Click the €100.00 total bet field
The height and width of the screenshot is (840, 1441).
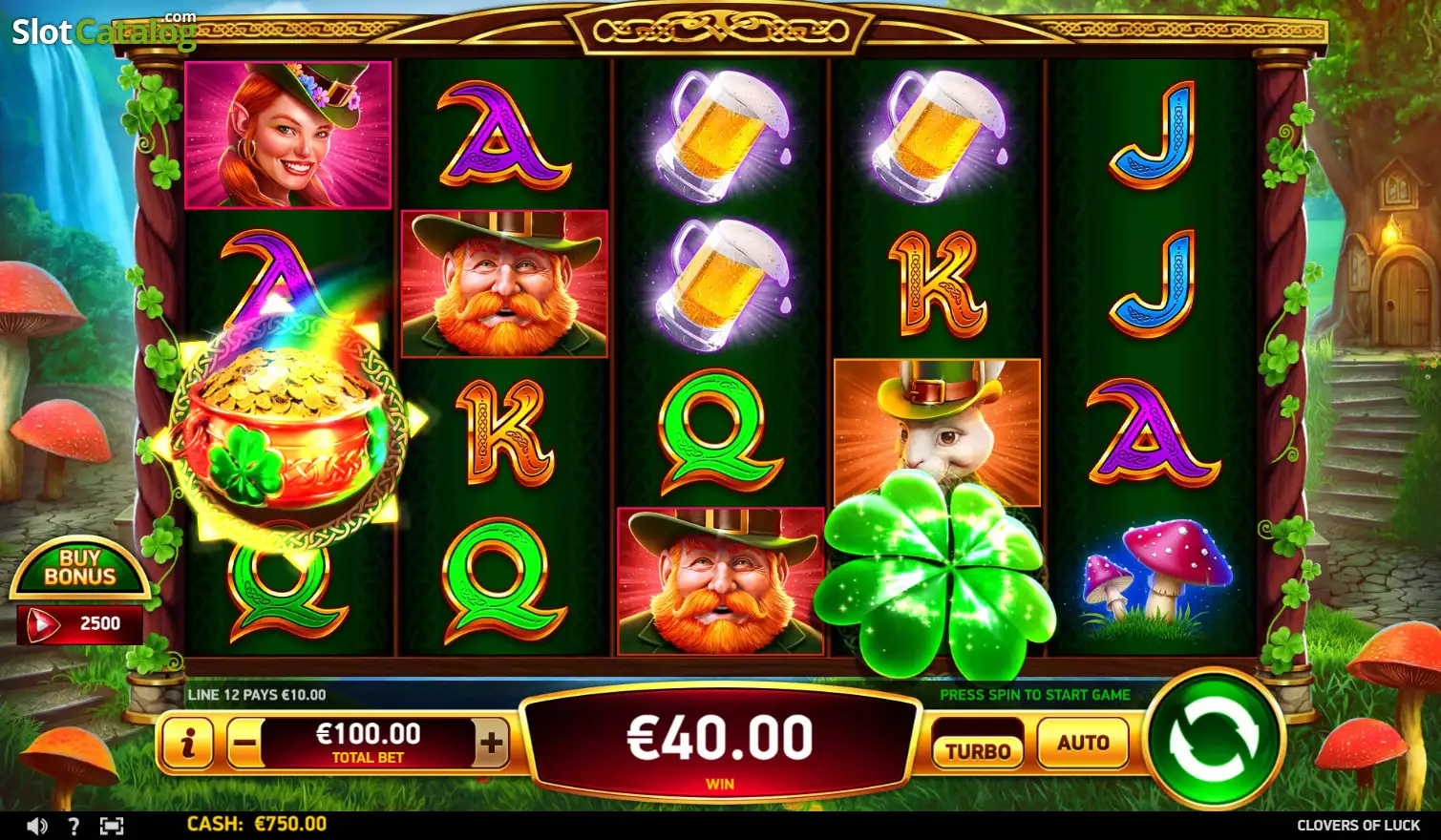coord(368,743)
